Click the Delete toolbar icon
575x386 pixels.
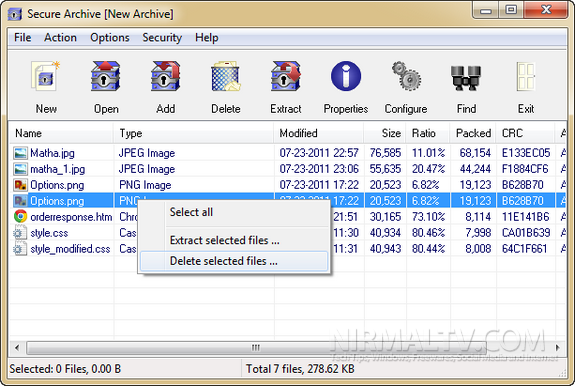coord(226,76)
